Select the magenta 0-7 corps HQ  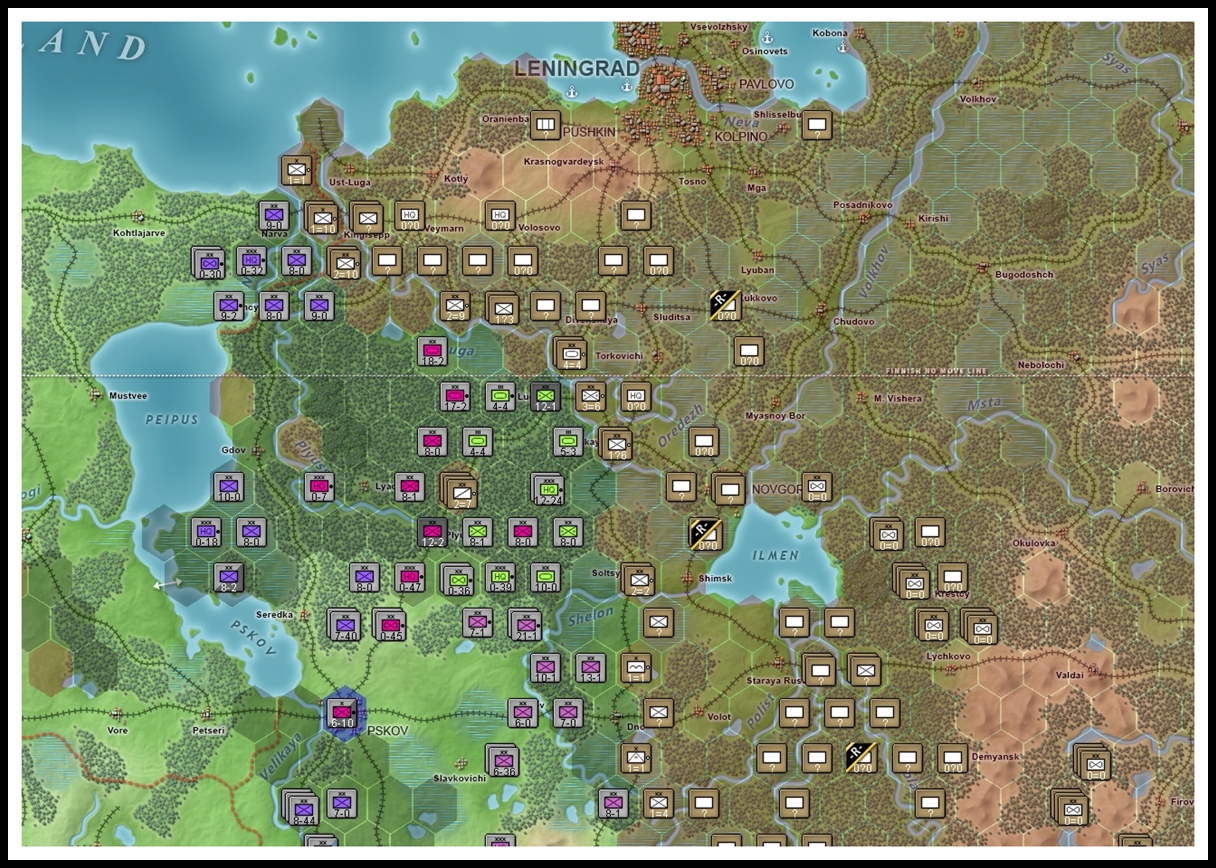pyautogui.click(x=319, y=487)
